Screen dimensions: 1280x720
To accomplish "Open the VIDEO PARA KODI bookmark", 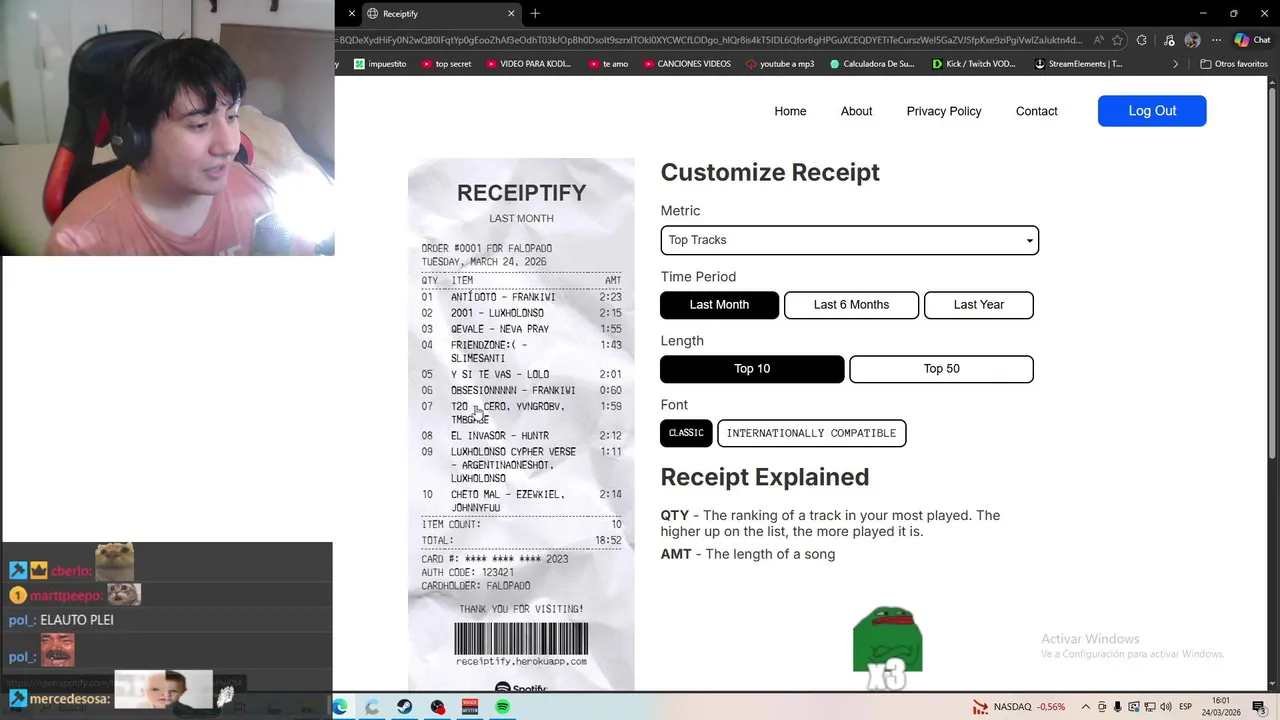I will [x=528, y=64].
